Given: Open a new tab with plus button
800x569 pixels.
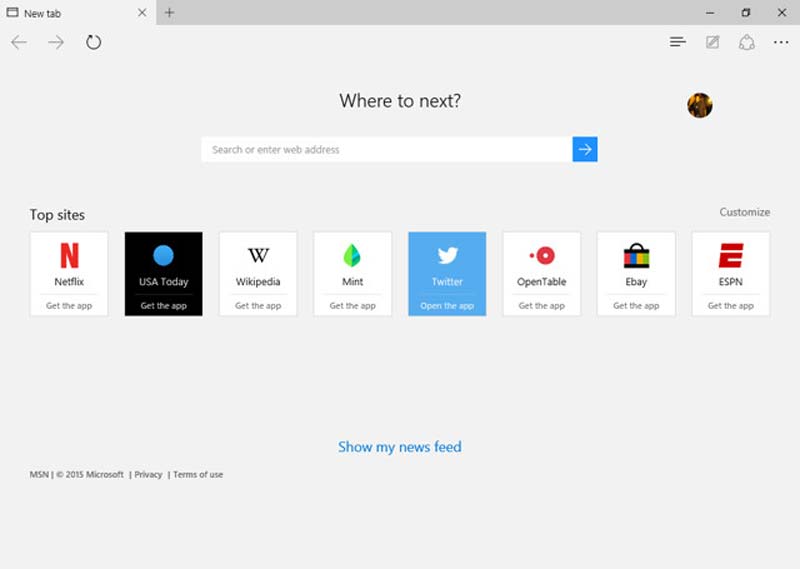Looking at the screenshot, I should tap(169, 13).
